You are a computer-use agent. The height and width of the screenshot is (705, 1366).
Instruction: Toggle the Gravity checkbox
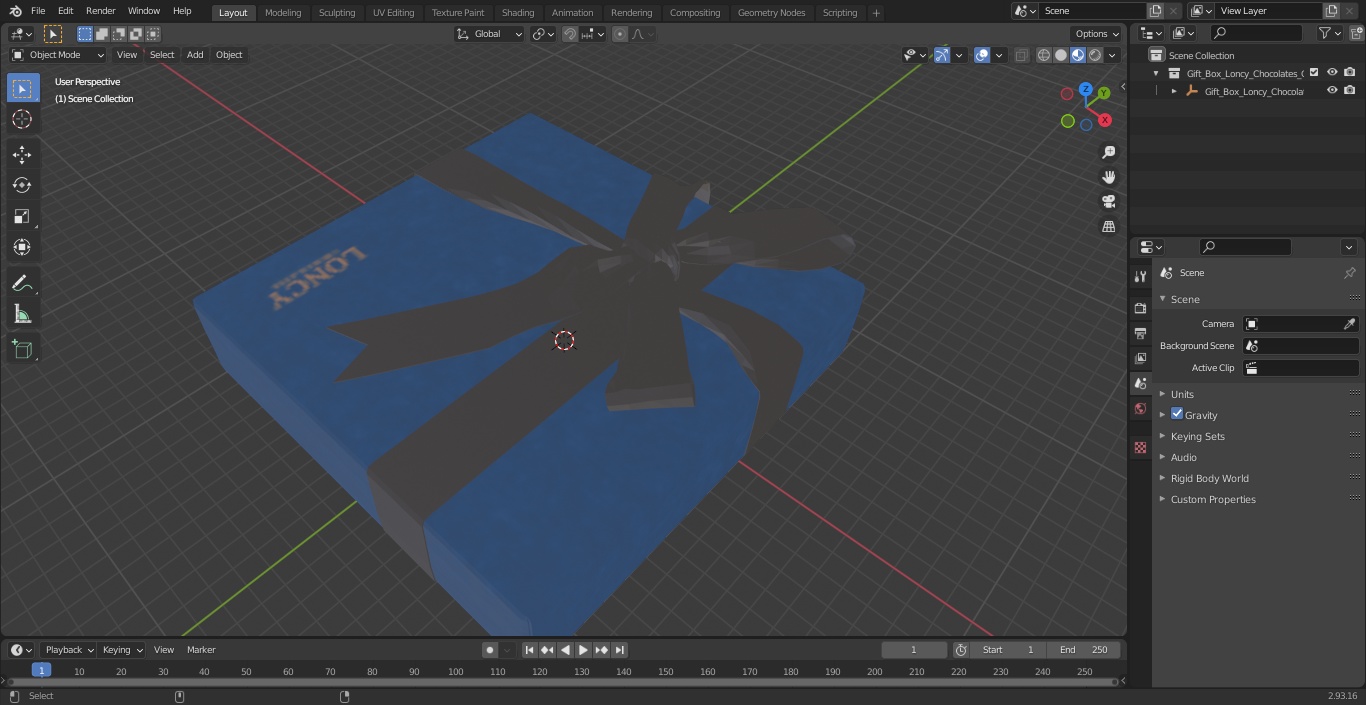[x=1177, y=414]
